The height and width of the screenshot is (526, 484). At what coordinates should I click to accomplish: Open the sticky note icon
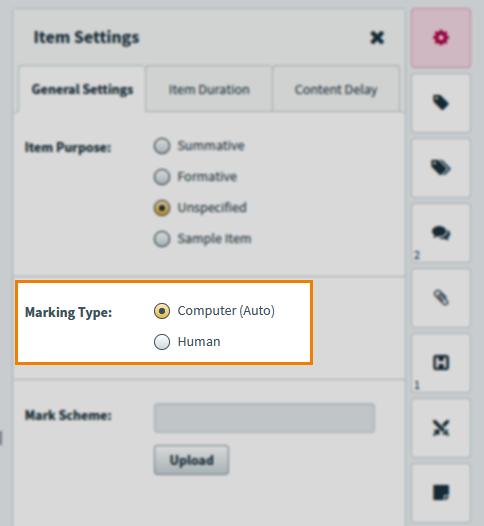tap(441, 493)
